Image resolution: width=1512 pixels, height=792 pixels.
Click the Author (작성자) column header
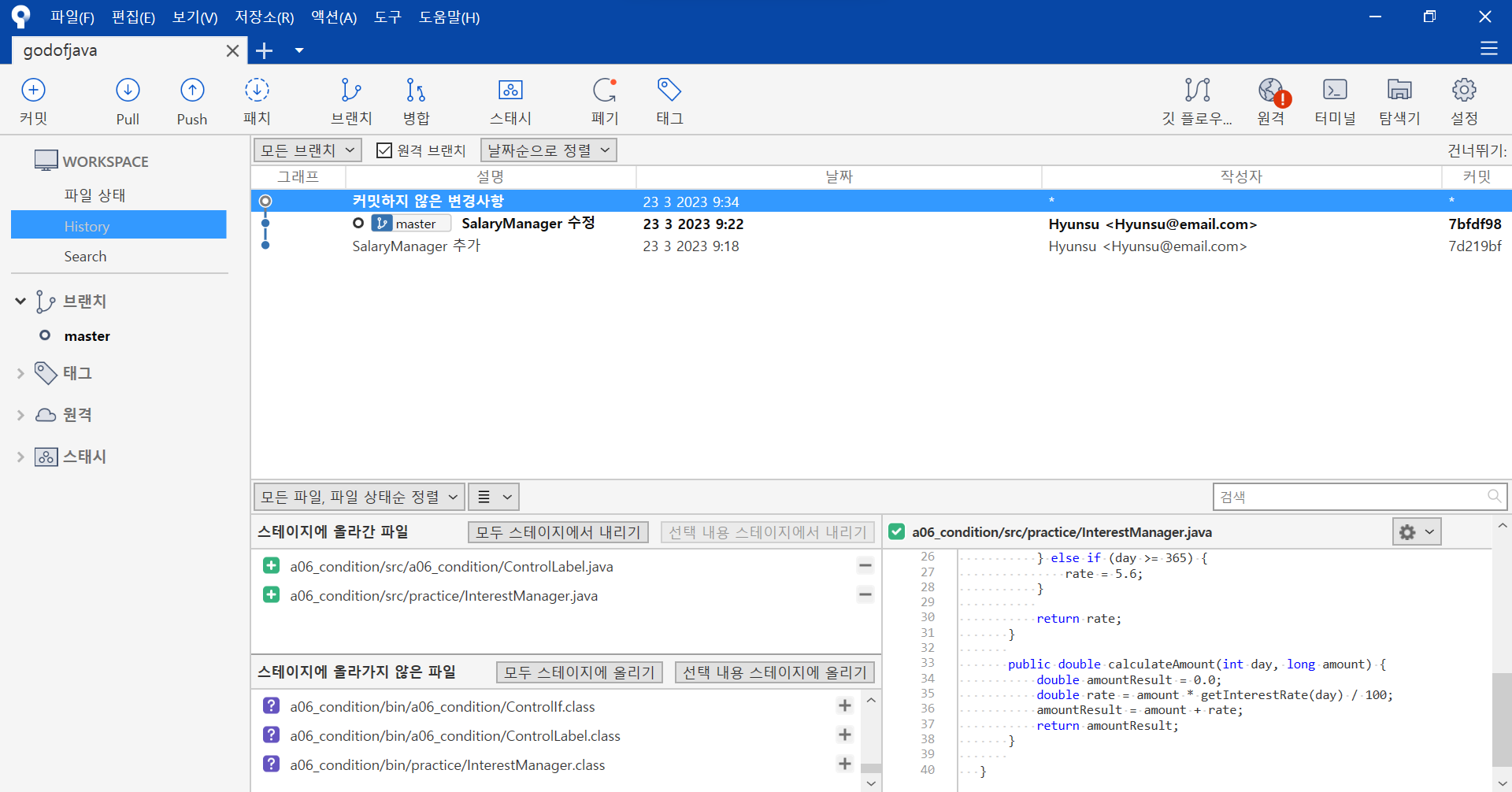coord(1241,176)
